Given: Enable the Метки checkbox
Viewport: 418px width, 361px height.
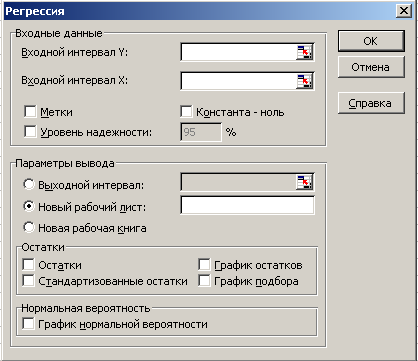Looking at the screenshot, I should (30, 112).
